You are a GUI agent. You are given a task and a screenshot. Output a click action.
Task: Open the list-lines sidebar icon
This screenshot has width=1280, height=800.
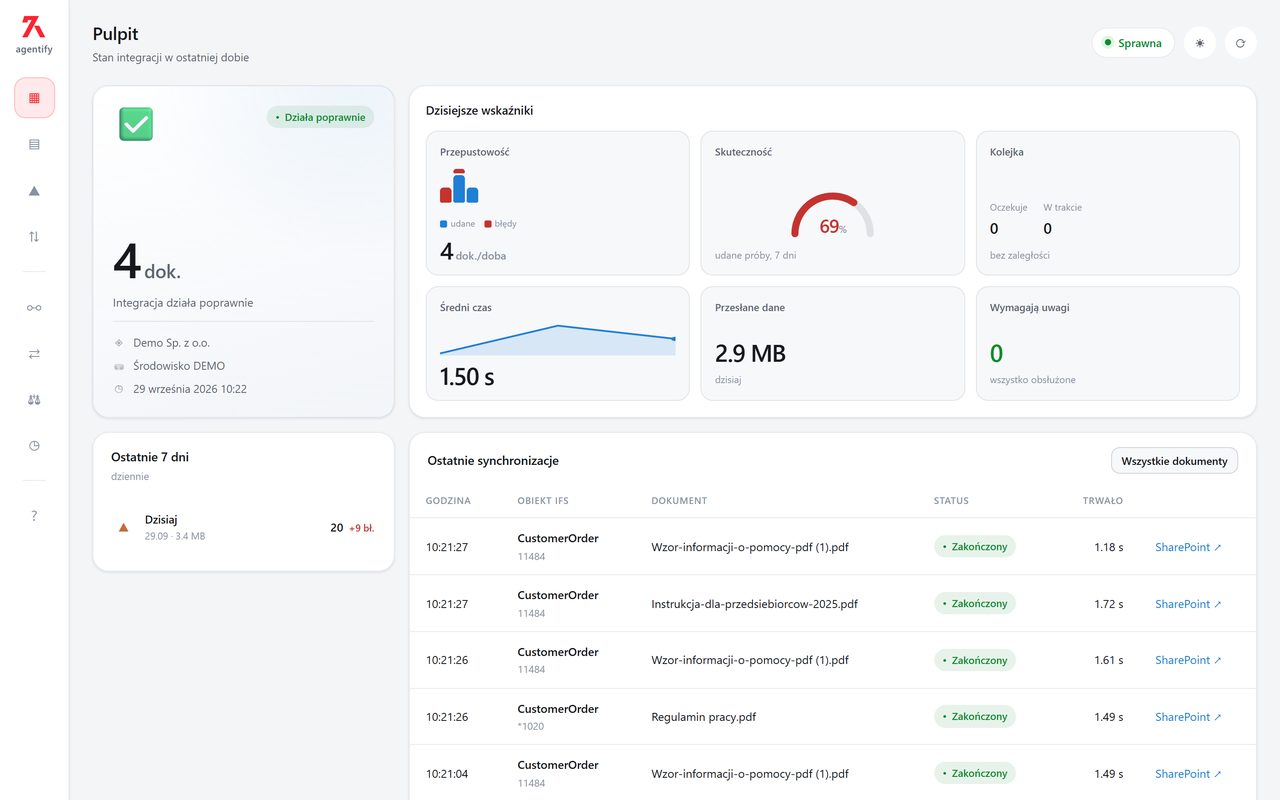point(34,144)
